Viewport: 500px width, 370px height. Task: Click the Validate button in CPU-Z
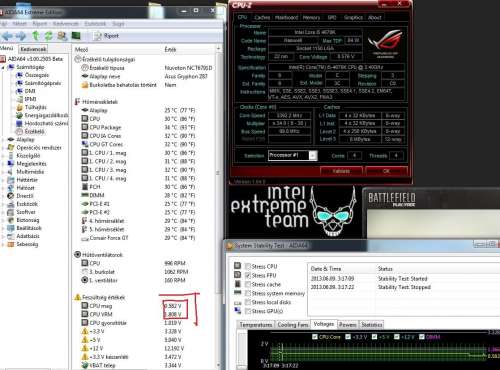tap(341, 171)
